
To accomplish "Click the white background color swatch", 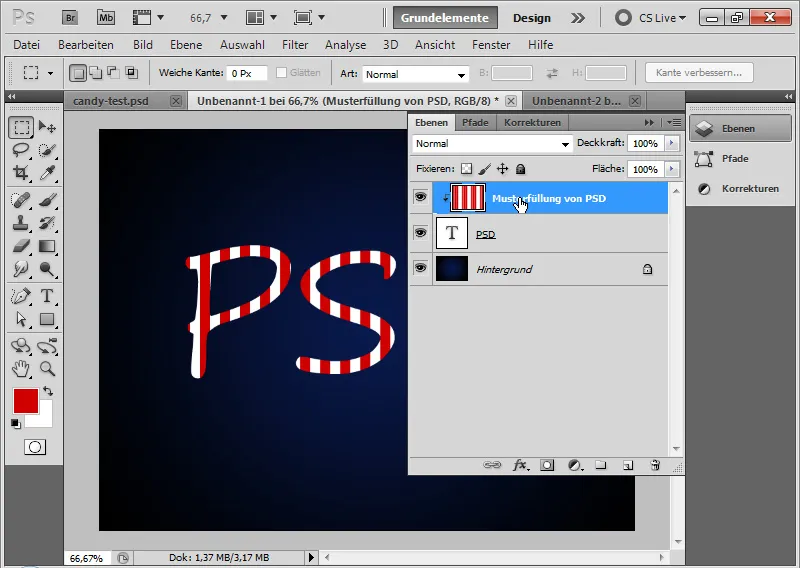I will tap(44, 418).
